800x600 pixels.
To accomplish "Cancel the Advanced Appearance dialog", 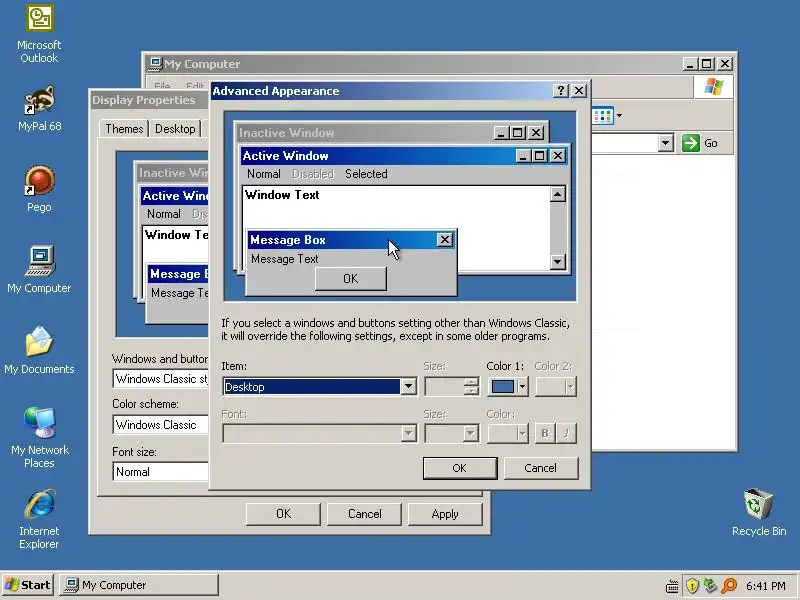I will 541,468.
